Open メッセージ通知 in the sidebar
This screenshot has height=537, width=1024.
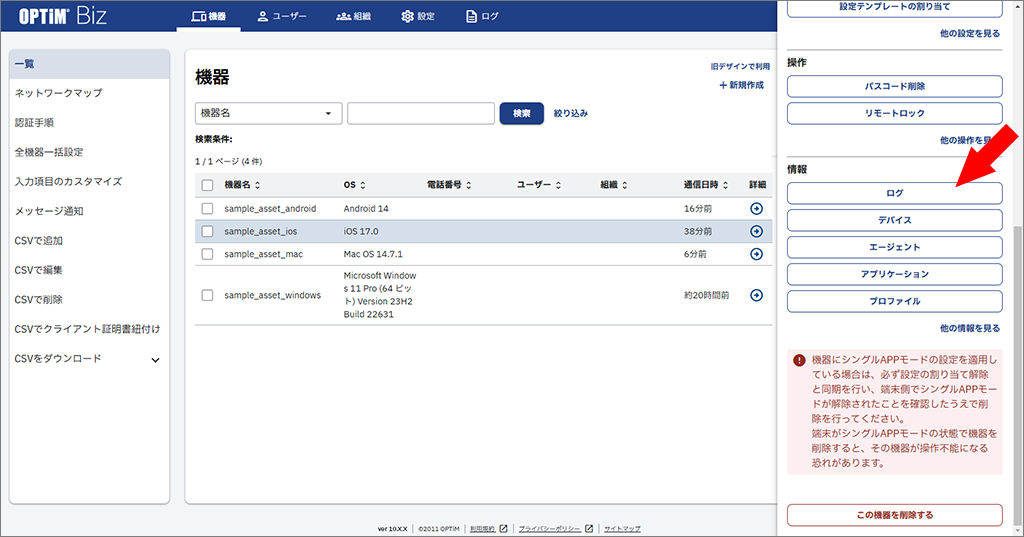(49, 211)
